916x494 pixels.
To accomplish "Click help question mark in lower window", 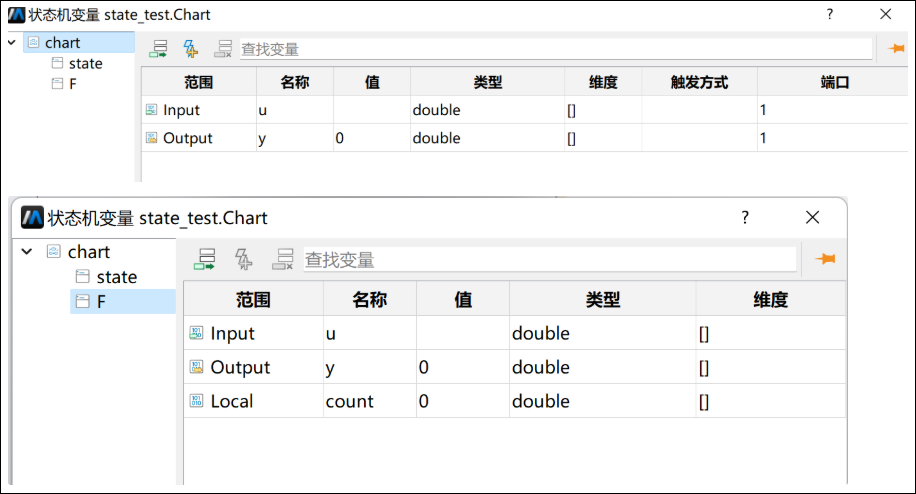I will tap(745, 217).
